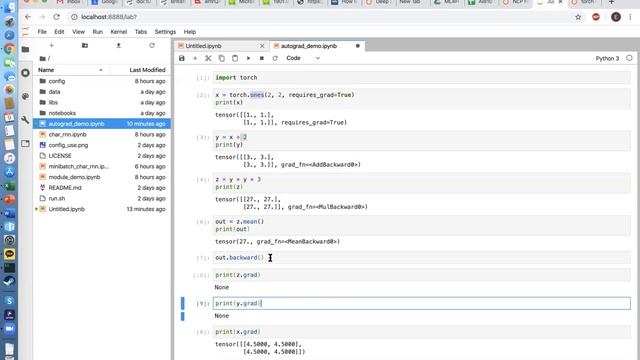
Task: Upload files with the upload arrow icon
Action: (x=118, y=45)
